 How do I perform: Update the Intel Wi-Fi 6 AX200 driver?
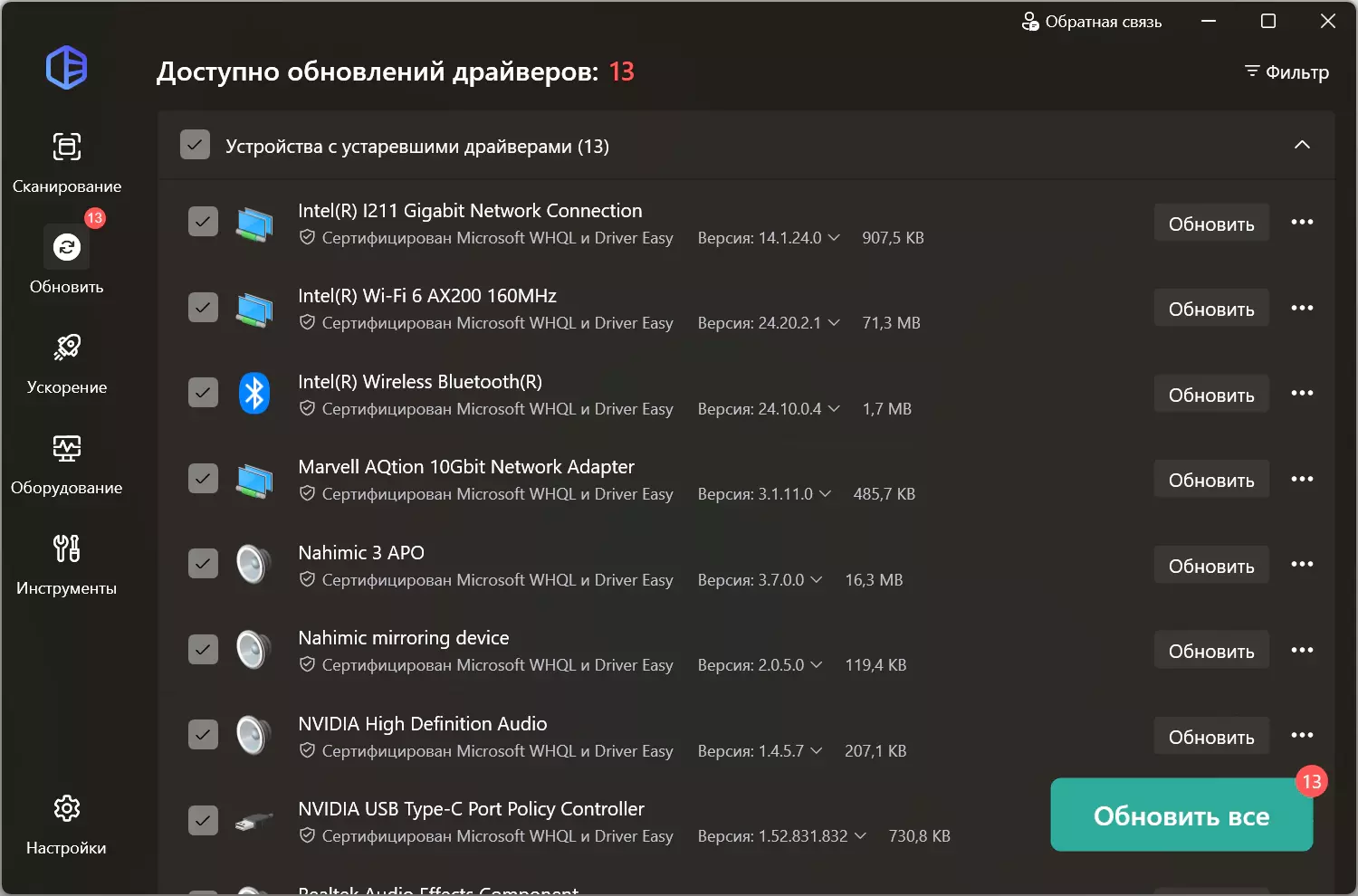[1211, 309]
